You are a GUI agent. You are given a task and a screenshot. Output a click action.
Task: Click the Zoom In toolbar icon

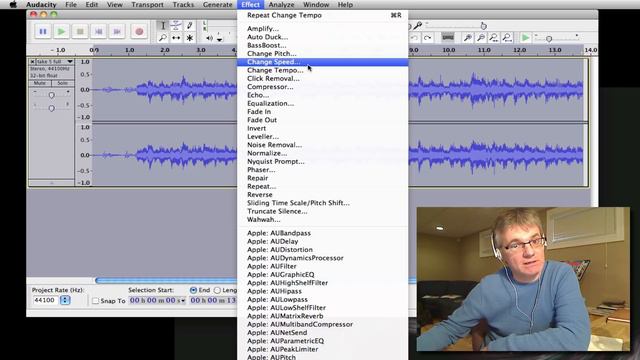point(468,38)
